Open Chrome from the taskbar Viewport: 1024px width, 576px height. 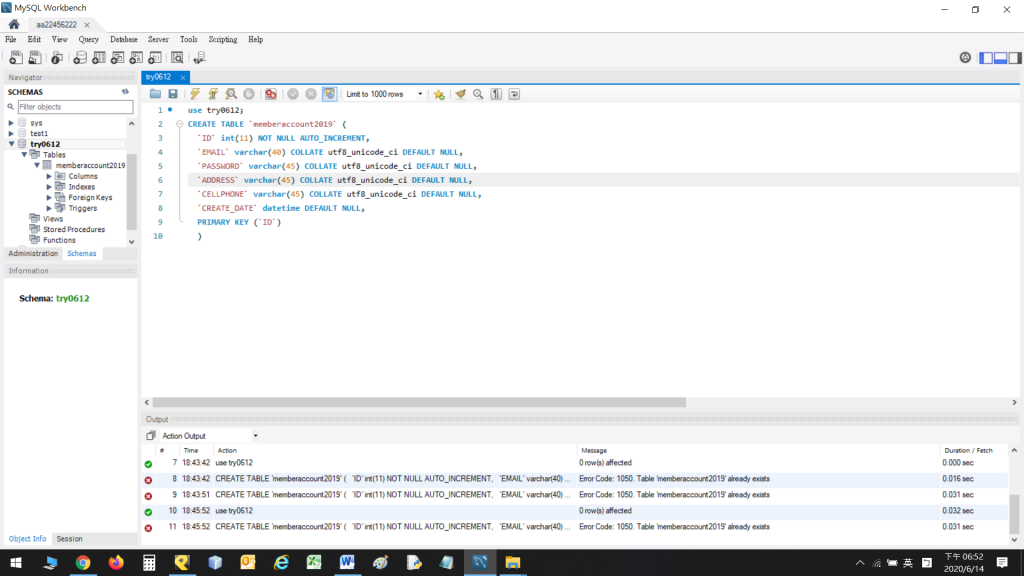83,562
